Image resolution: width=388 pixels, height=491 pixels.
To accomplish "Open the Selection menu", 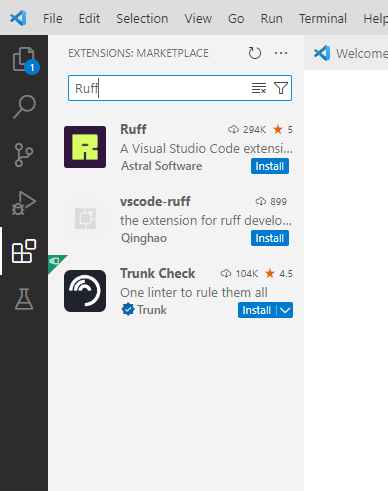I will 142,19.
